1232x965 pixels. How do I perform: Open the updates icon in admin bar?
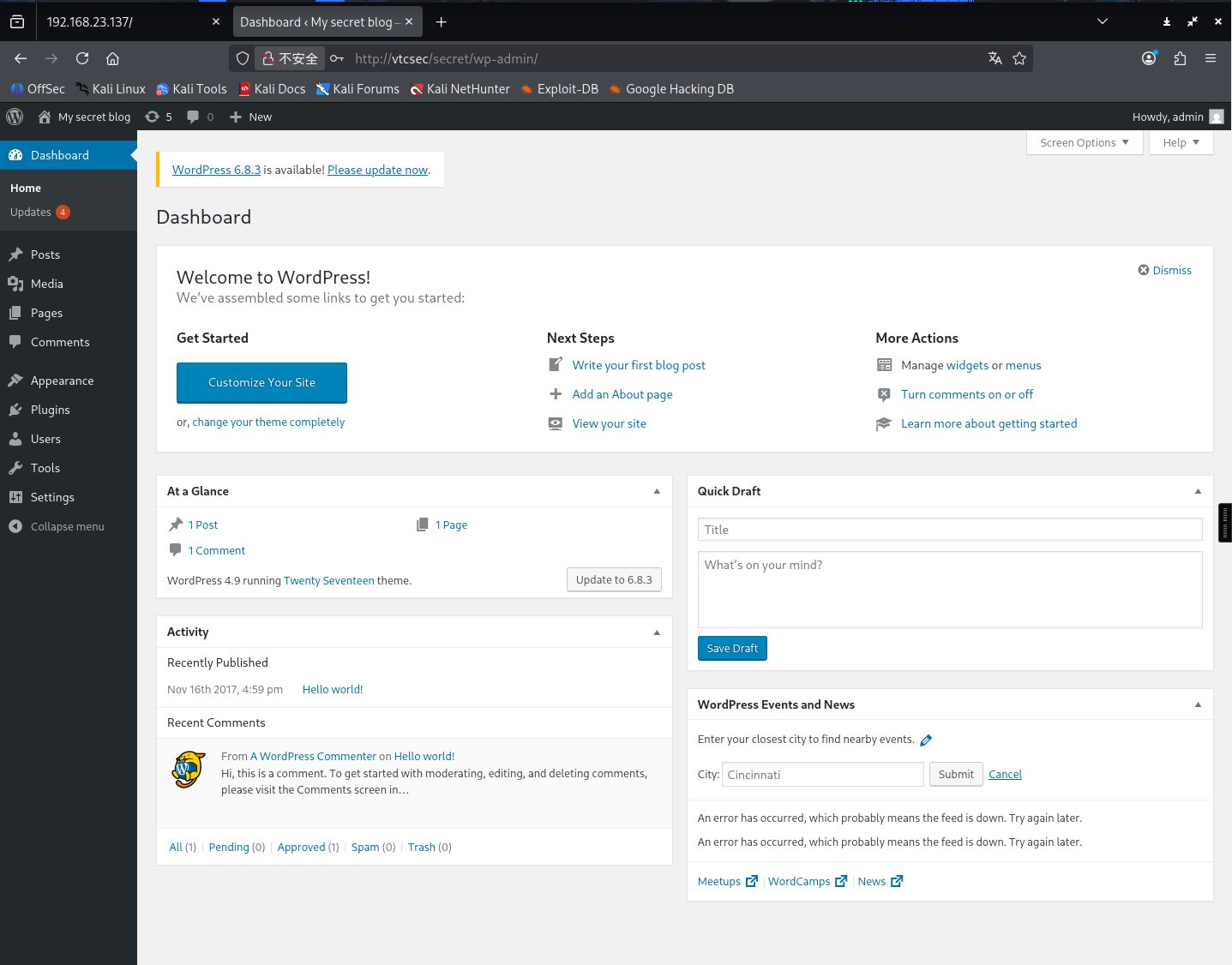tap(158, 117)
